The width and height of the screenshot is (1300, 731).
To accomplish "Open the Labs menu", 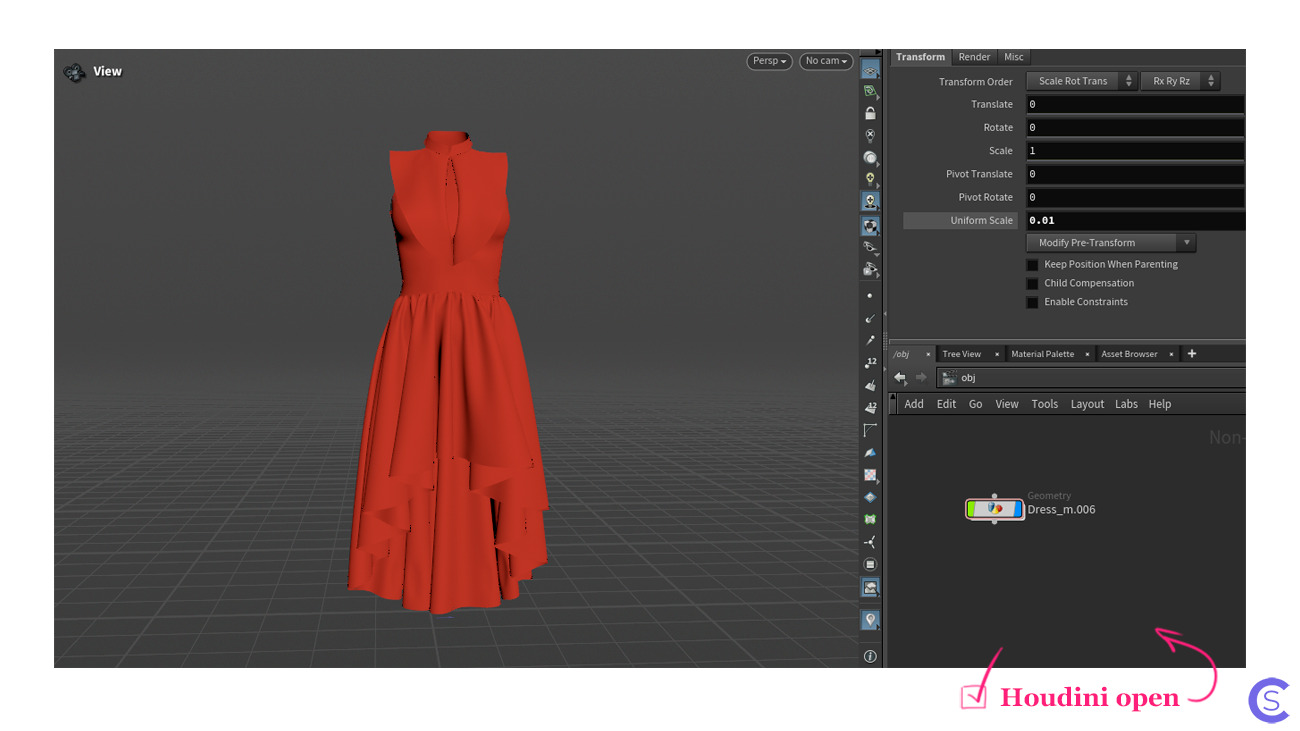I will 1126,404.
